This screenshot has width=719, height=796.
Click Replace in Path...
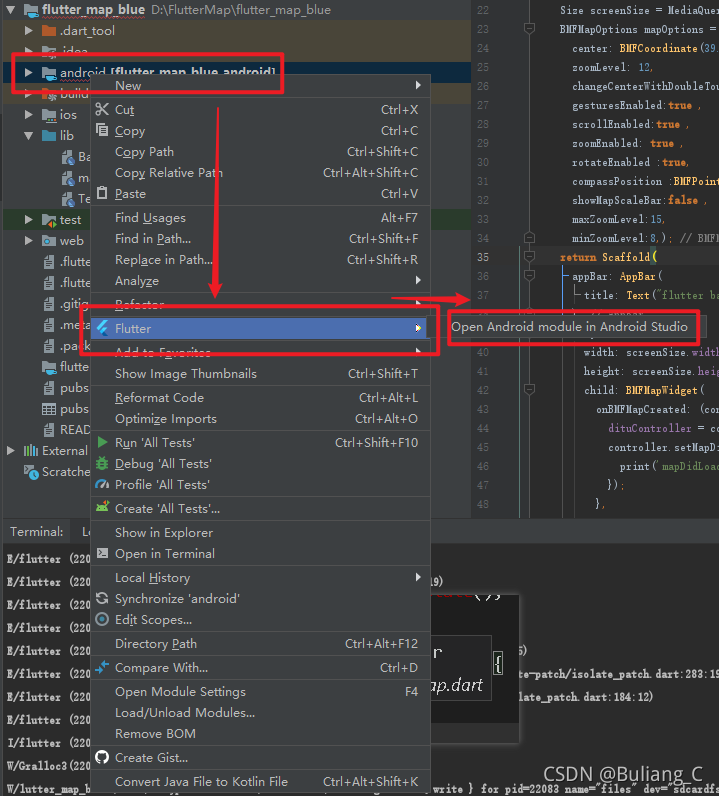(x=260, y=259)
